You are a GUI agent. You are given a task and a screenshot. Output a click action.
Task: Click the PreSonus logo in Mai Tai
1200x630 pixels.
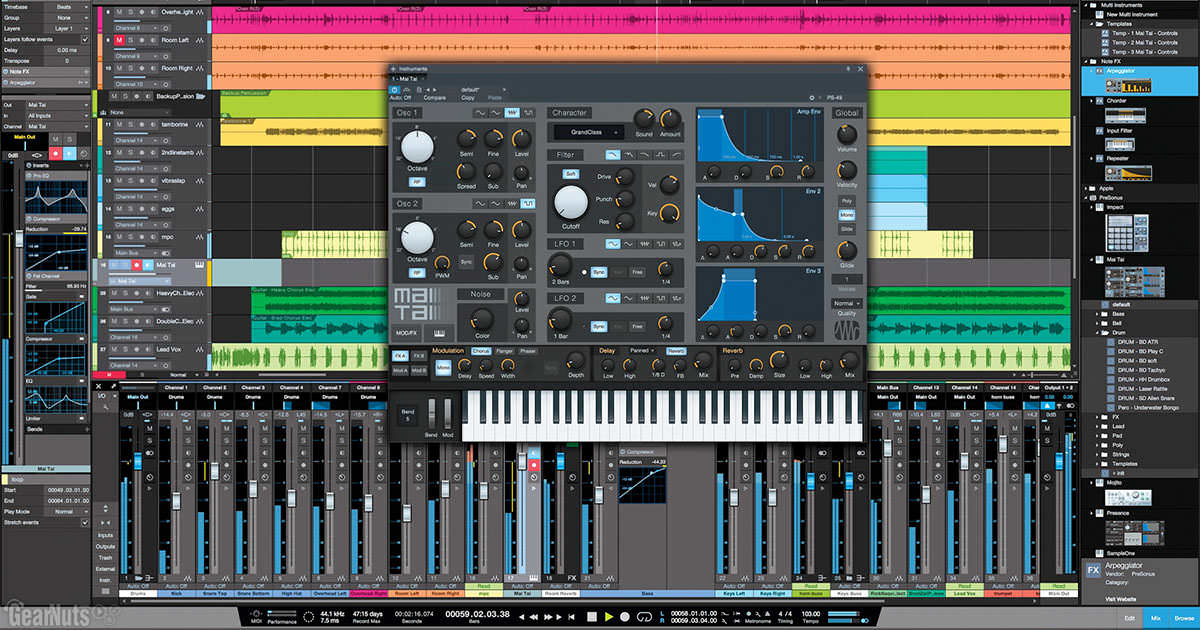pos(846,330)
